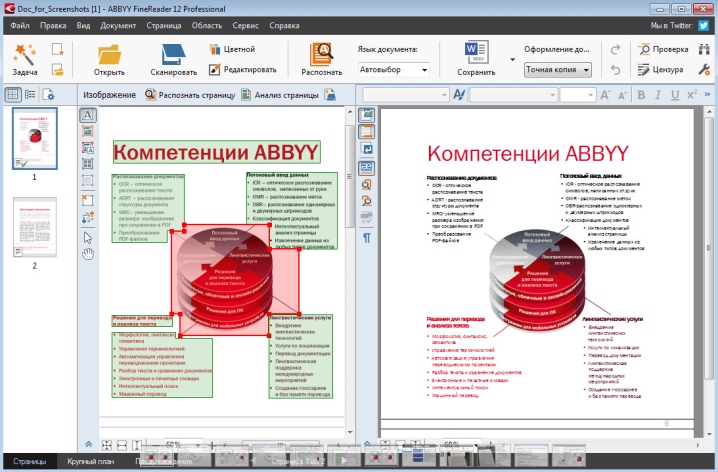The width and height of the screenshot is (718, 472).
Task: Open Точная копия layout dropdown
Action: [557, 70]
